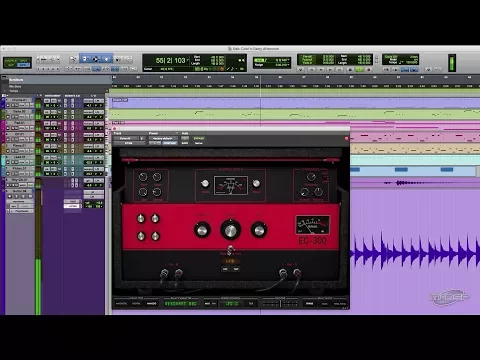Click the Min:Secs ruler label

coord(15,86)
